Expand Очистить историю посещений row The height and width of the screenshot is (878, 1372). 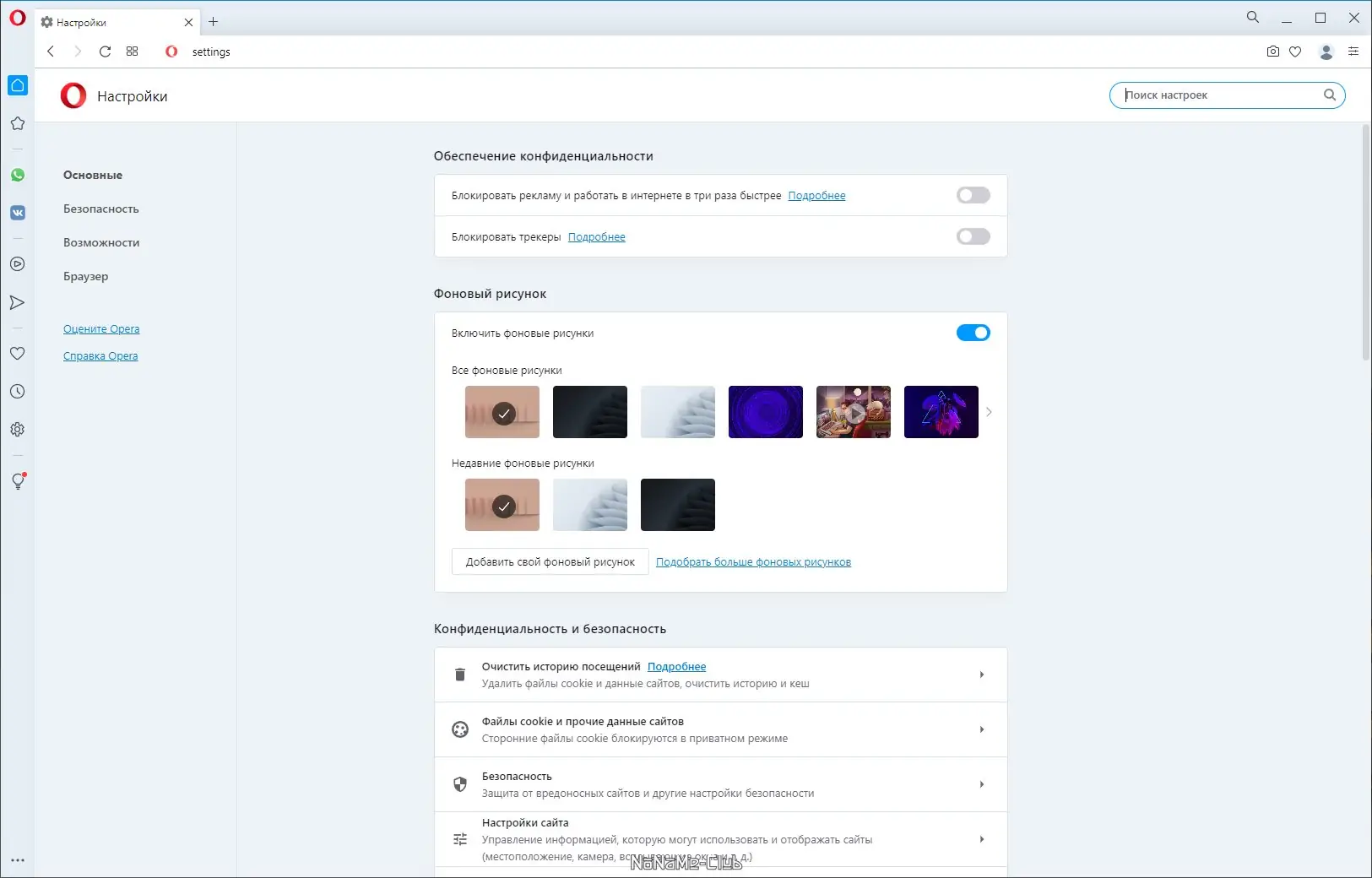click(721, 675)
